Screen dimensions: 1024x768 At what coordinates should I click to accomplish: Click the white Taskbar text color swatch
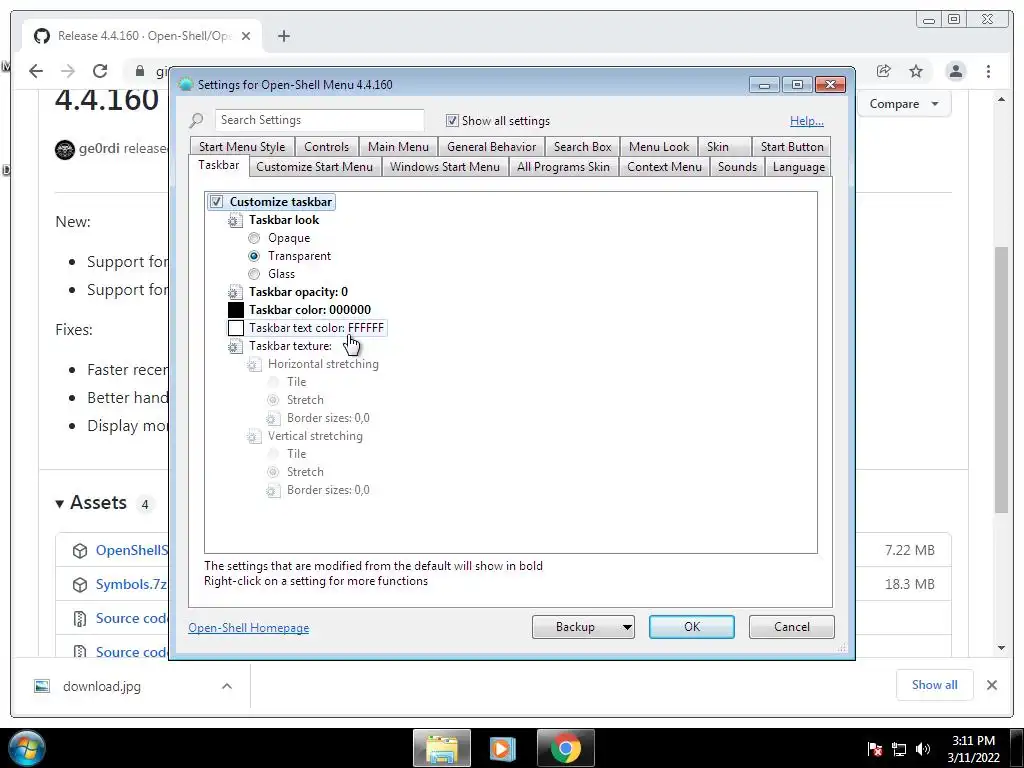coord(236,328)
